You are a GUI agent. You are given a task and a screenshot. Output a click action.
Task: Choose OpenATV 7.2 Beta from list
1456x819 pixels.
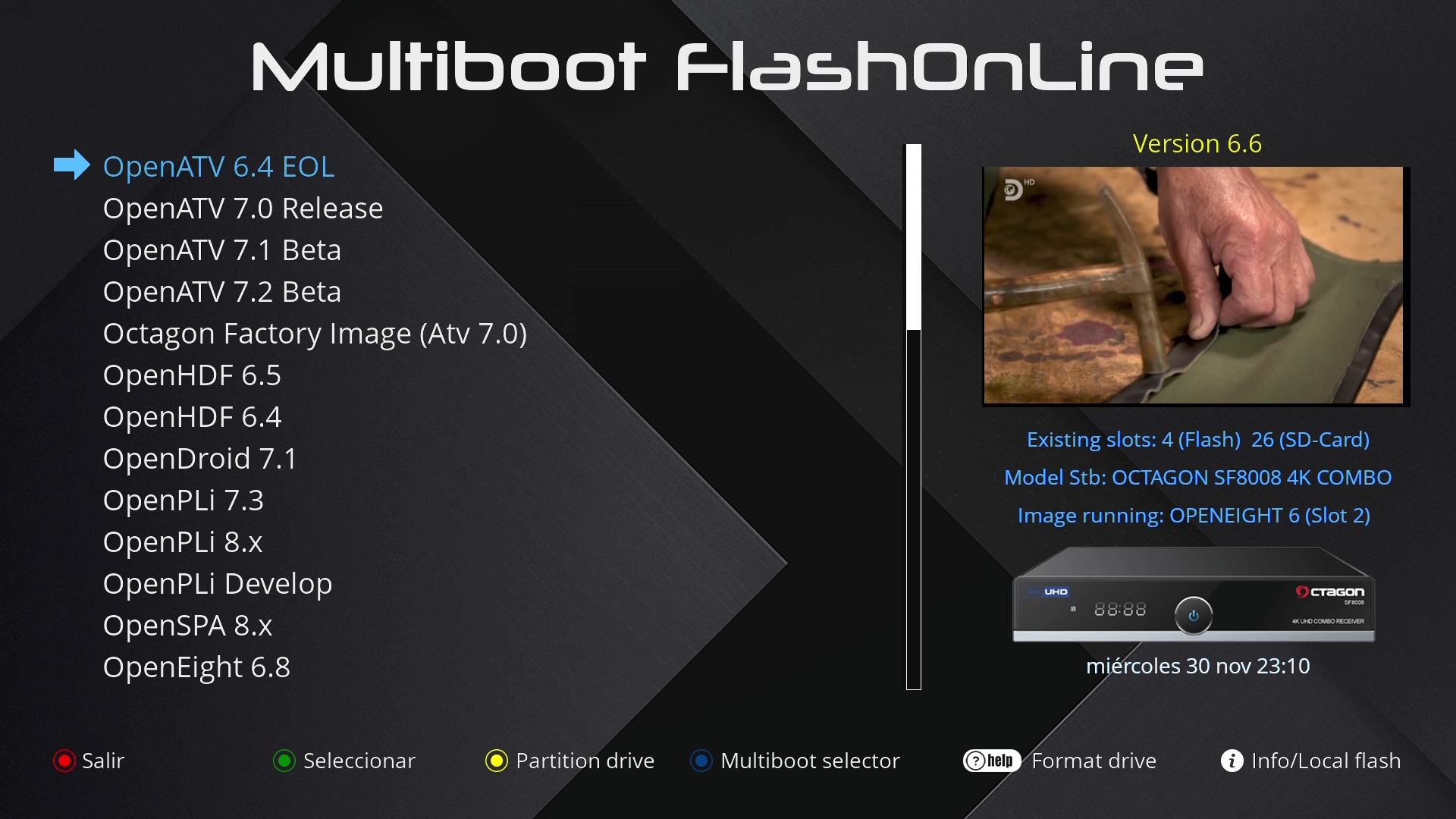click(x=221, y=292)
